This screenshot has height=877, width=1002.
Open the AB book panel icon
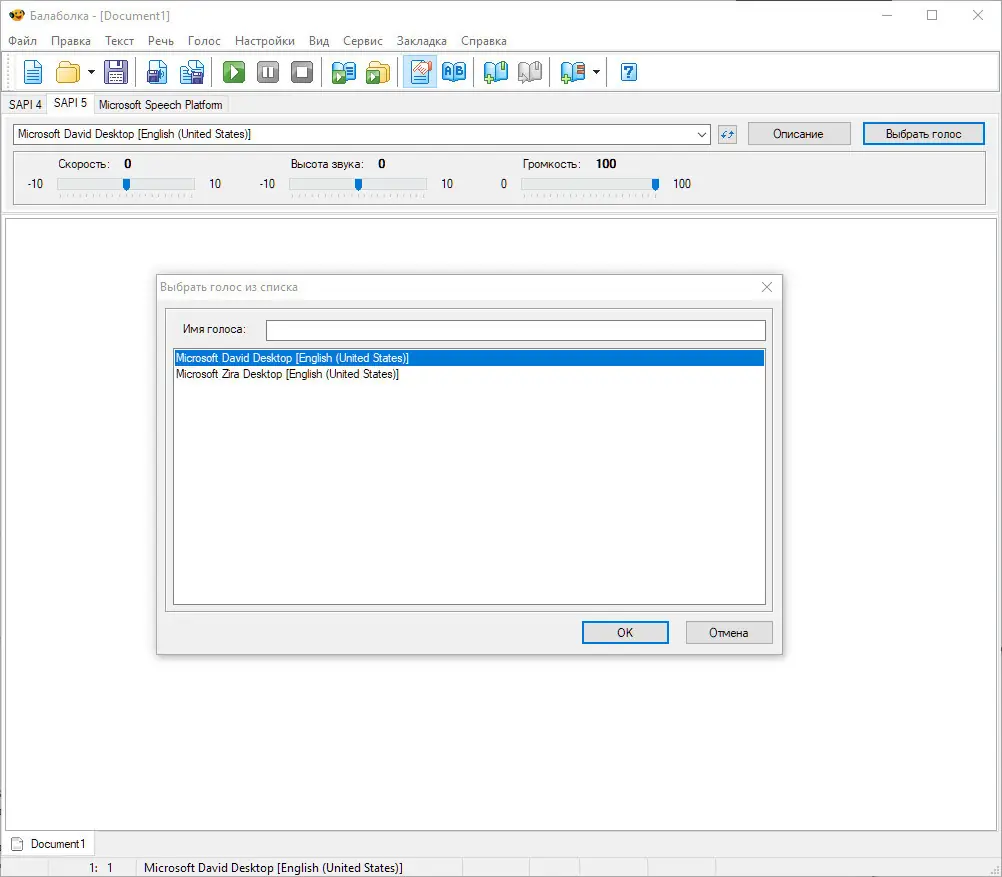(x=454, y=72)
